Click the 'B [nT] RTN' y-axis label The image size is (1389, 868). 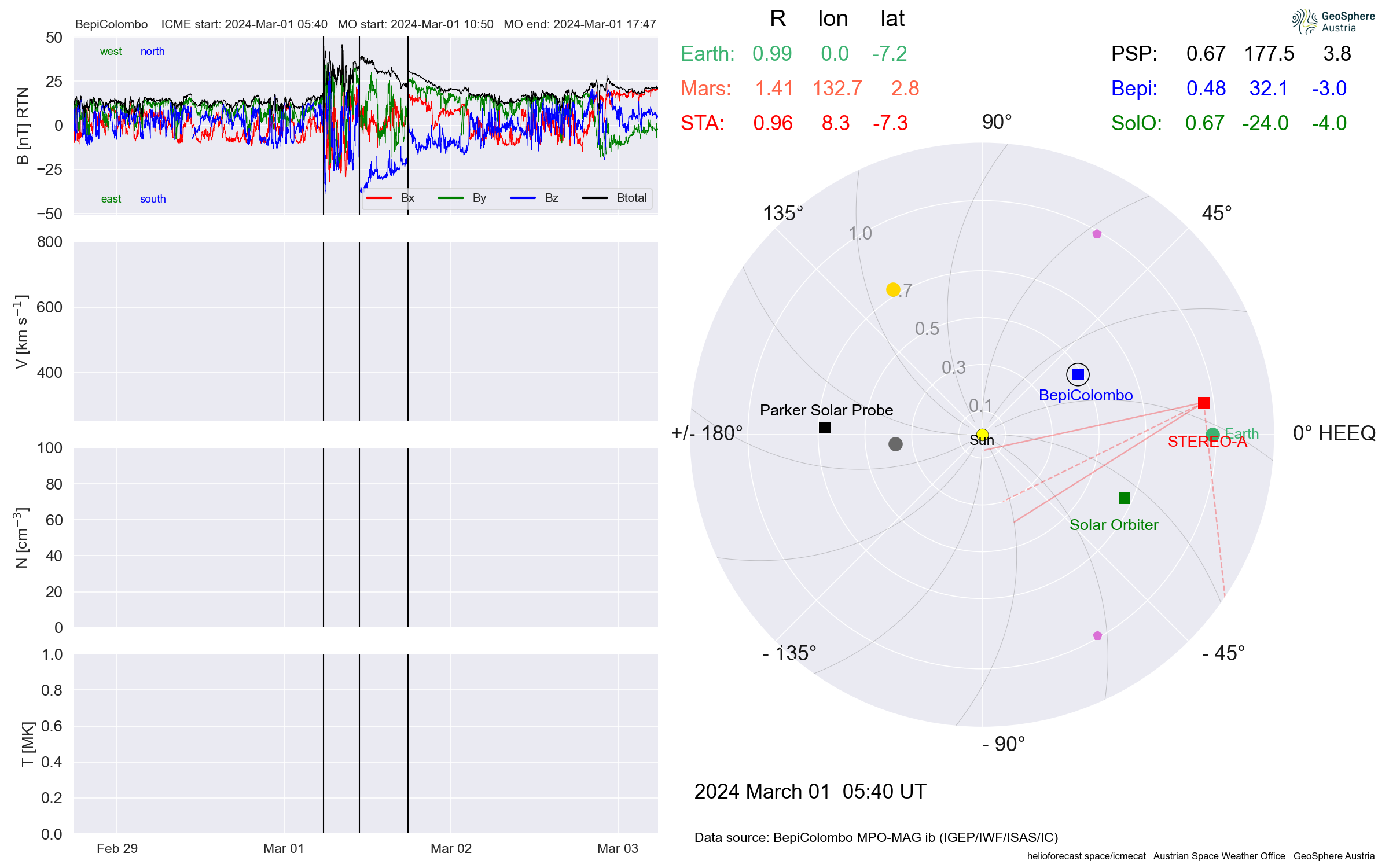coord(22,126)
